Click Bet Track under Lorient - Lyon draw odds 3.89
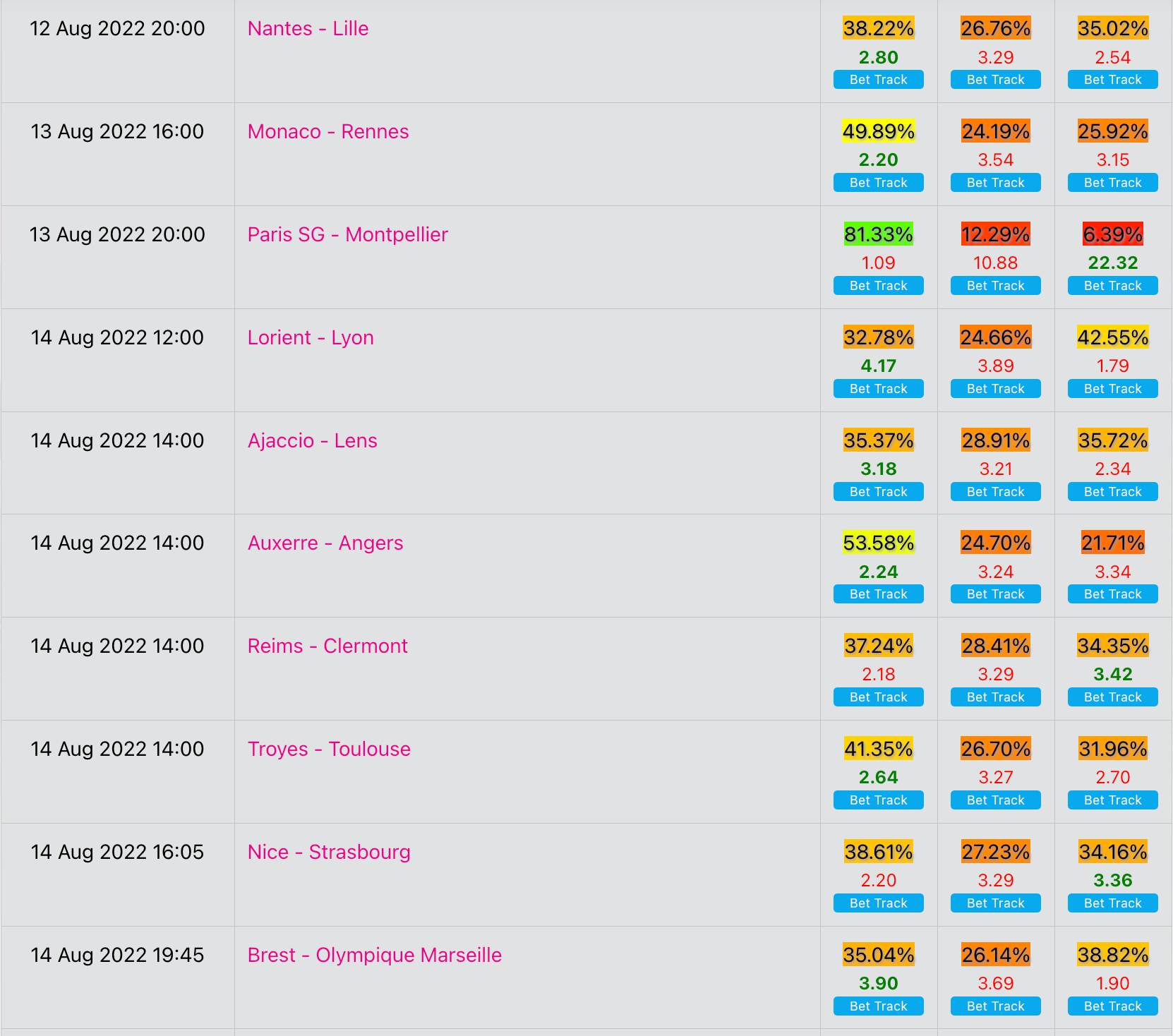 coord(996,389)
